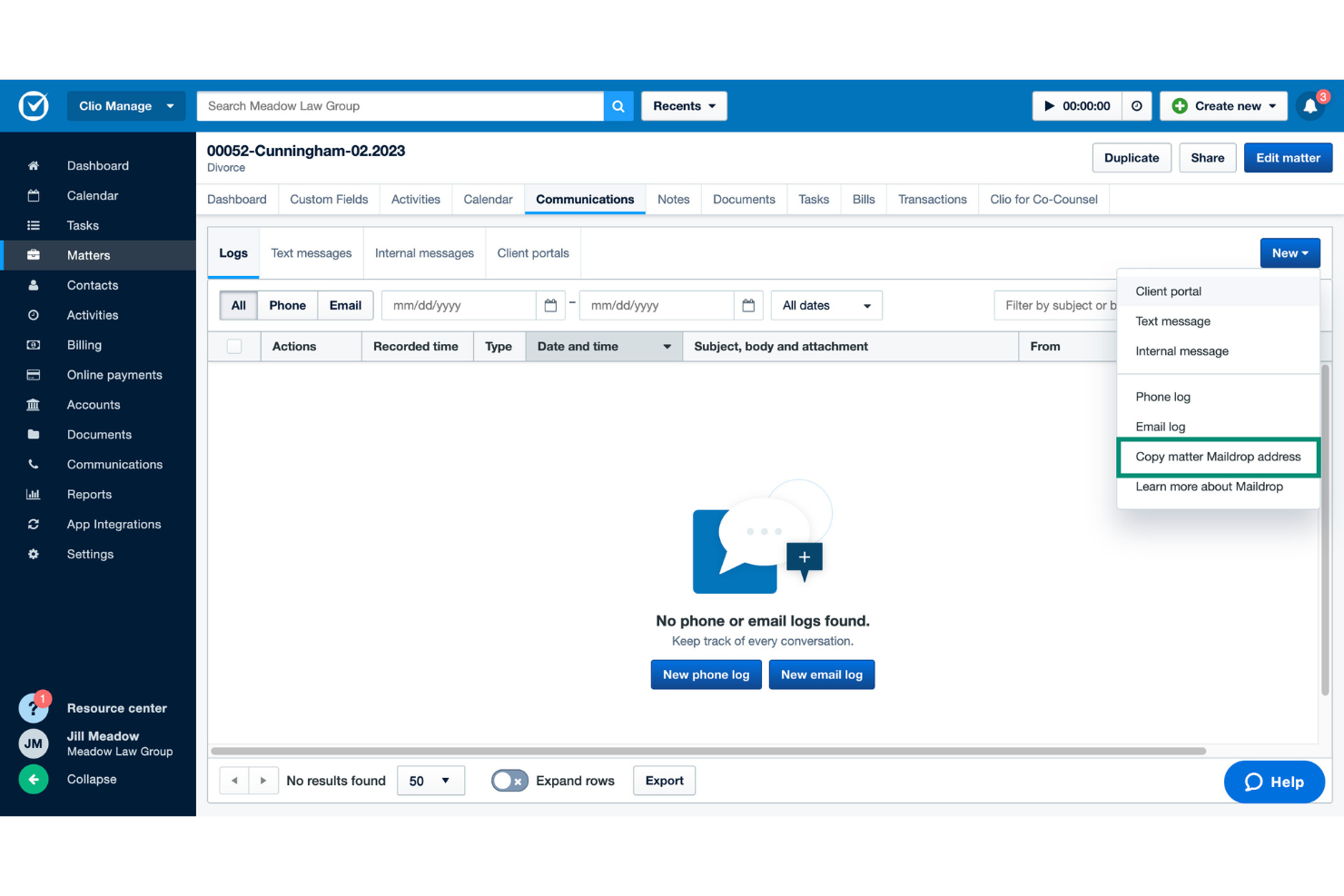Toggle the Expand rows switch
1344x896 pixels.
click(509, 781)
